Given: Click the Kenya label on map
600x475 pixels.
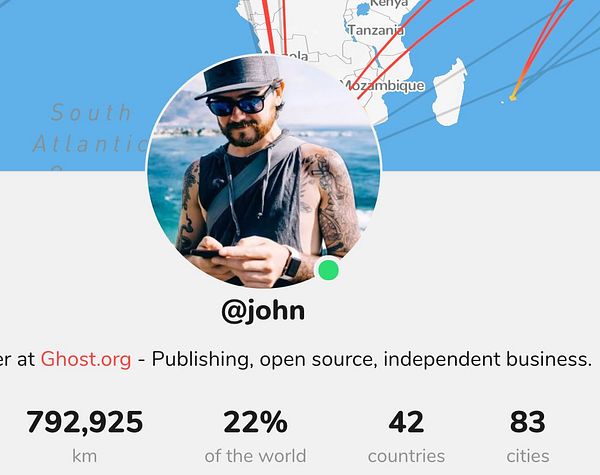Looking at the screenshot, I should (x=389, y=3).
